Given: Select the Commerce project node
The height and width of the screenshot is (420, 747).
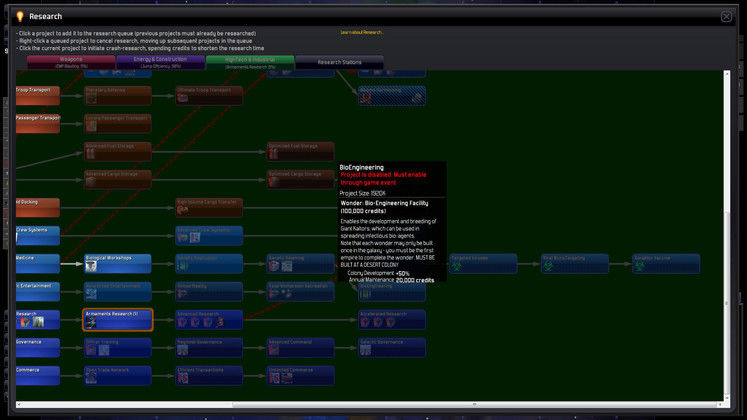Looking at the screenshot, I should coord(38,376).
